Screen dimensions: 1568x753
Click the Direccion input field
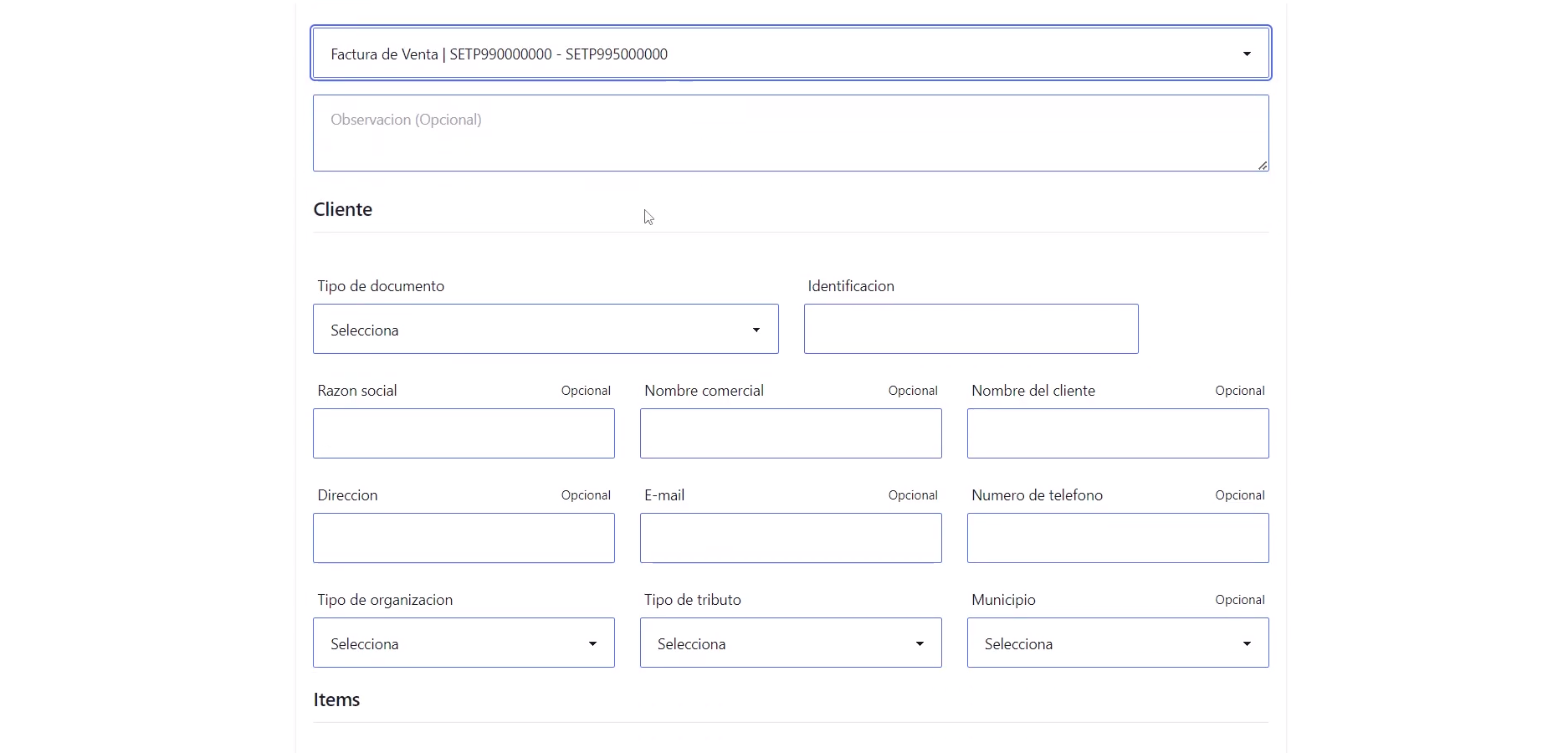464,538
